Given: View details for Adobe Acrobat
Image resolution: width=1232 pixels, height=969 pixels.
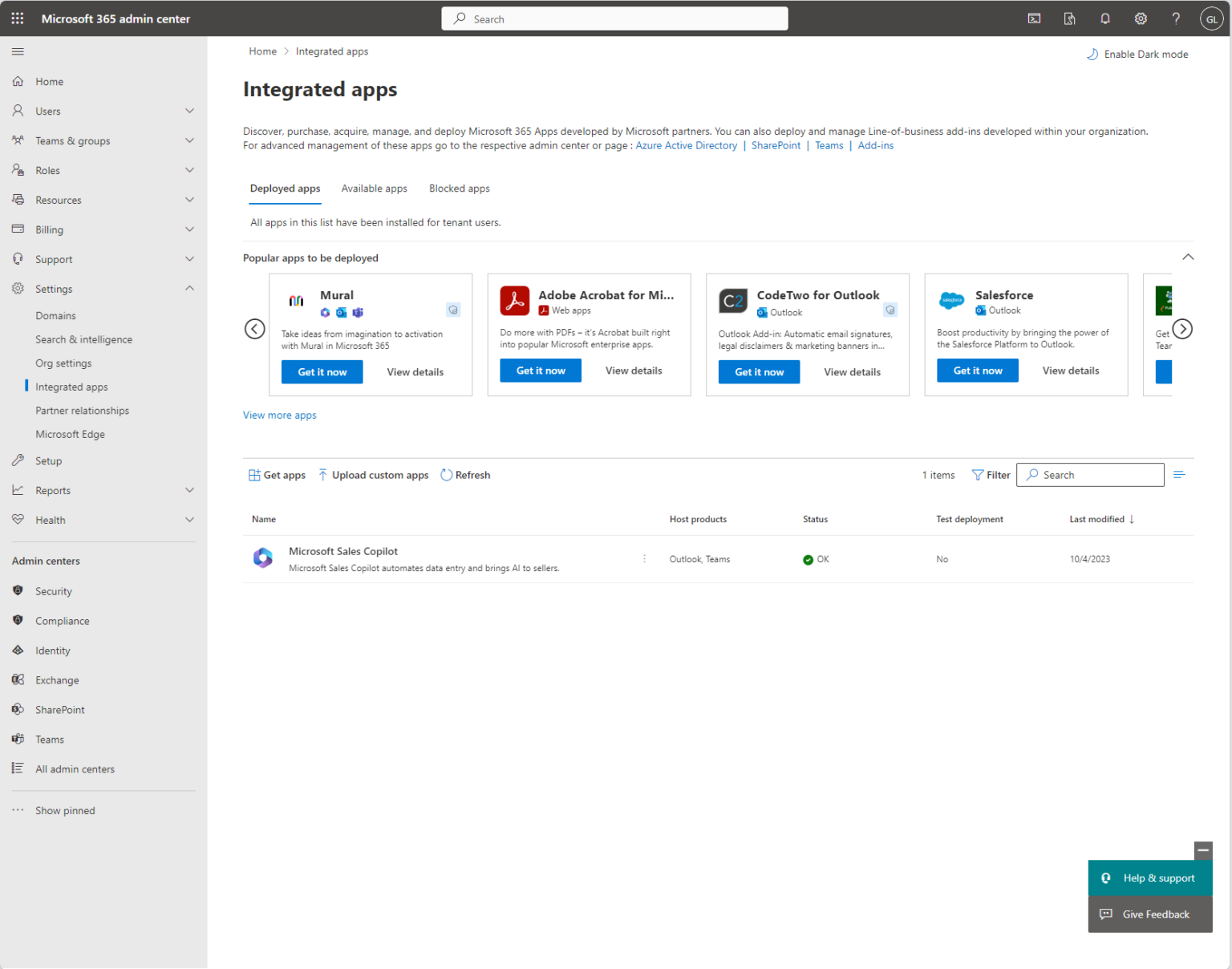Looking at the screenshot, I should [634, 371].
